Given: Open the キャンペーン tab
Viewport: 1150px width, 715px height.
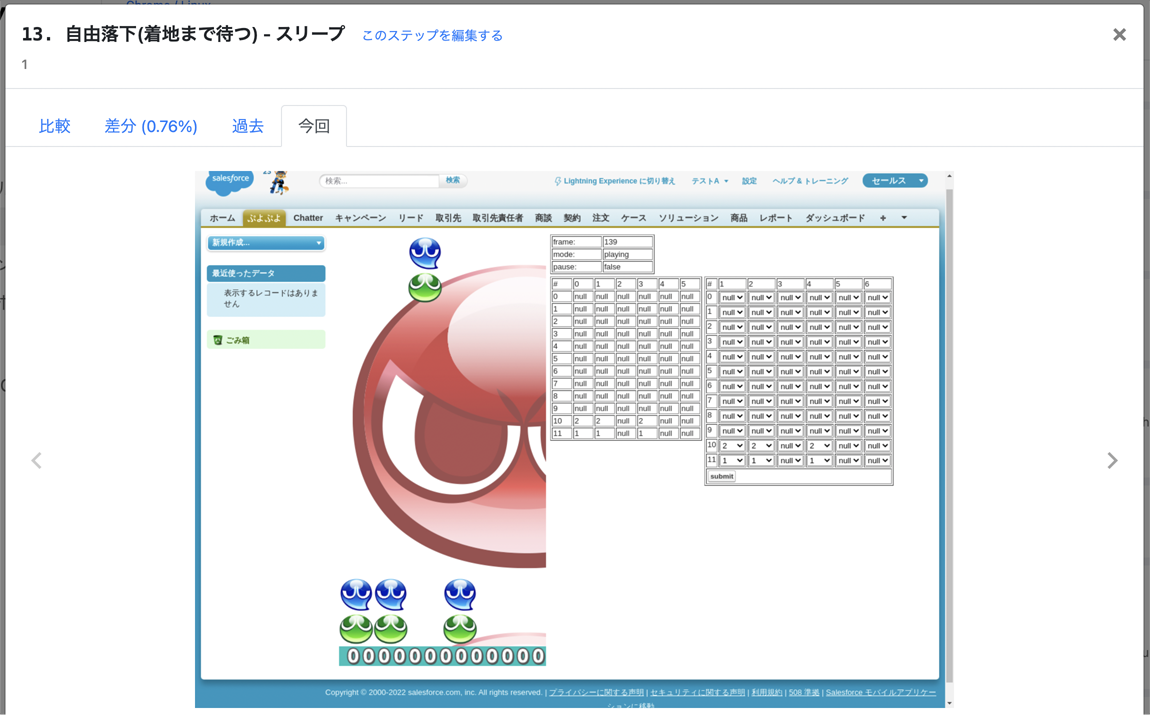Looking at the screenshot, I should (360, 218).
